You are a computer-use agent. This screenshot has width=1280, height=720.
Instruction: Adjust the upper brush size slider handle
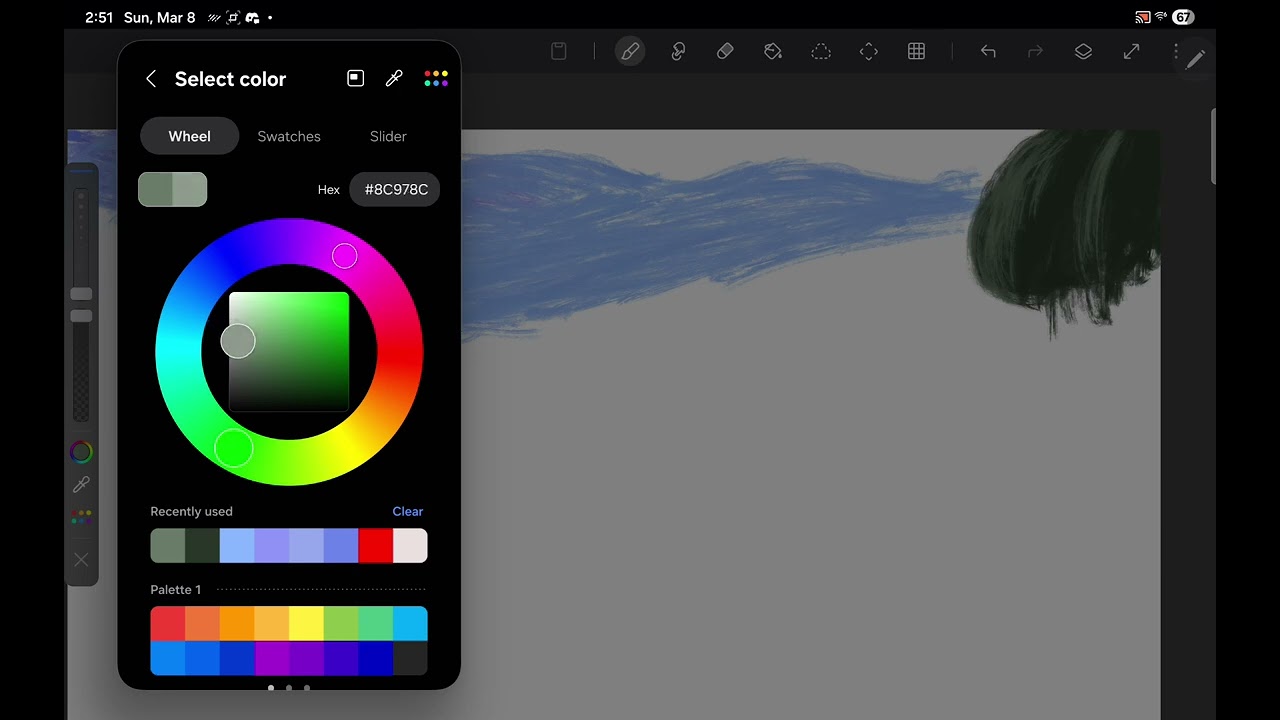point(81,293)
